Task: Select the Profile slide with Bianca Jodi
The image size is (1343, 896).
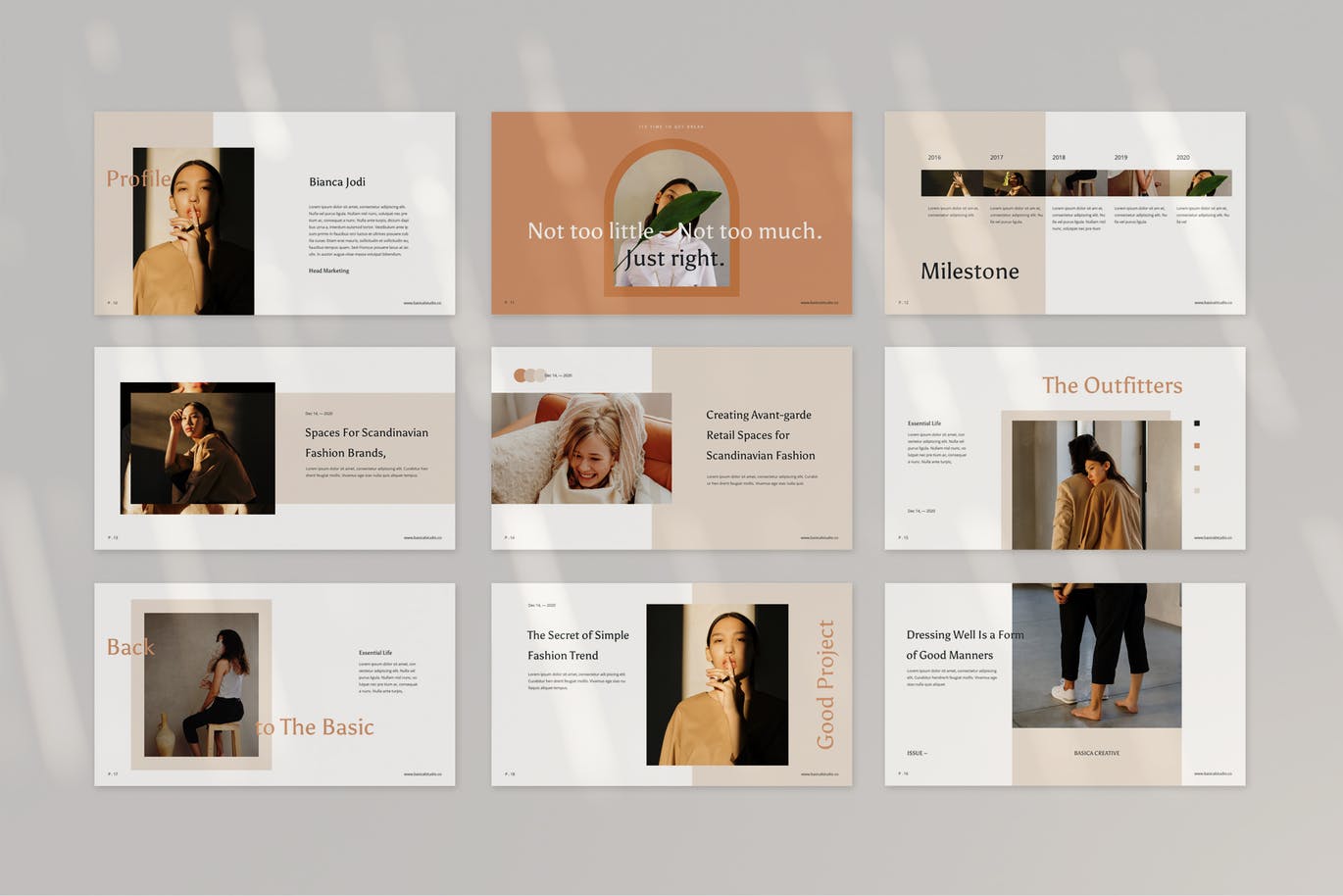Action: click(274, 213)
